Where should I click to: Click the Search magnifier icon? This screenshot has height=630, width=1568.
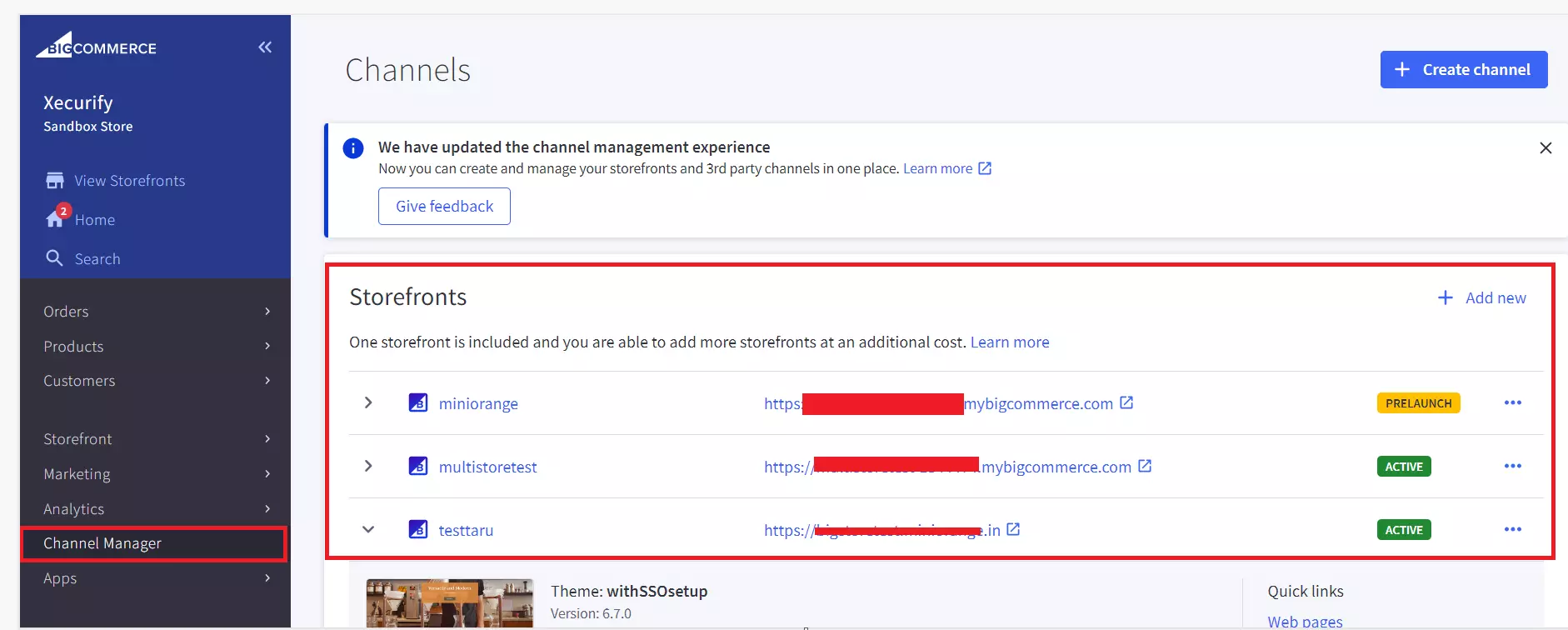(54, 258)
